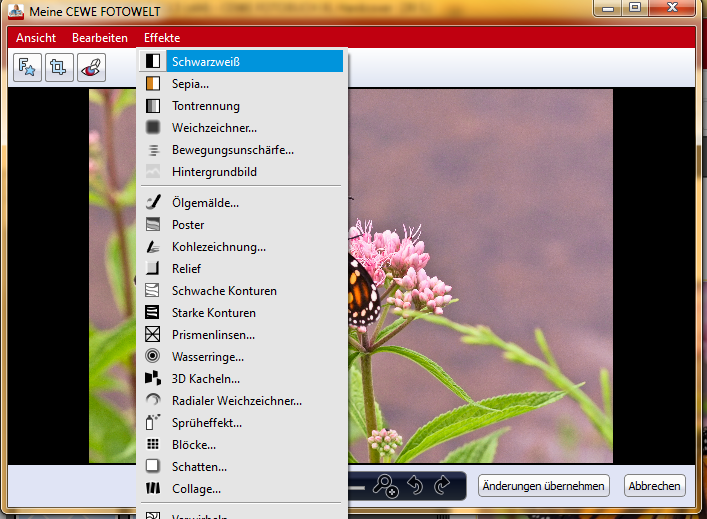Click the Prismenlinsen crossed-box icon
The width and height of the screenshot is (707, 519).
pyautogui.click(x=152, y=334)
